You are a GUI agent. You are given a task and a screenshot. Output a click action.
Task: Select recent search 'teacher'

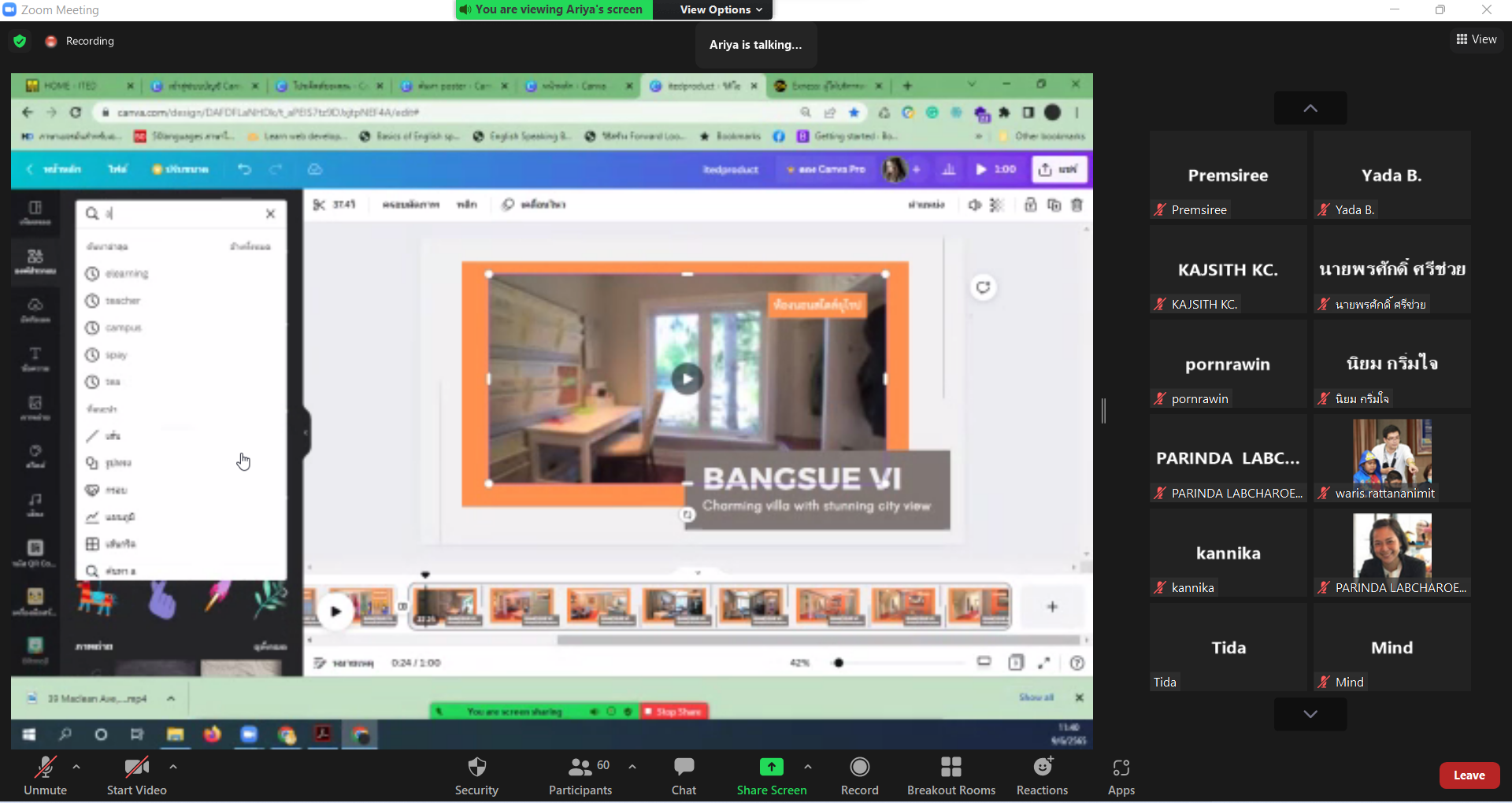coord(123,301)
